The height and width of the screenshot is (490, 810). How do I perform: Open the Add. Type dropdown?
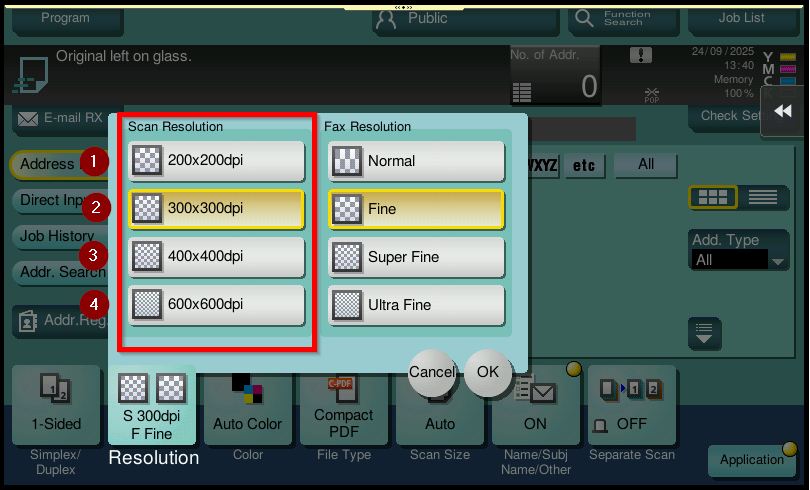[x=740, y=260]
